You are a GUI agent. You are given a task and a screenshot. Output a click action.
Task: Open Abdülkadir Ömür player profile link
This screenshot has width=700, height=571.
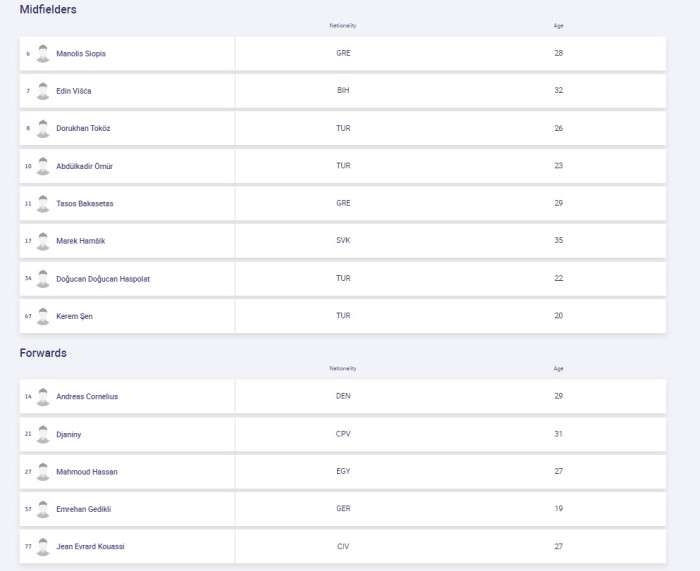(84, 166)
